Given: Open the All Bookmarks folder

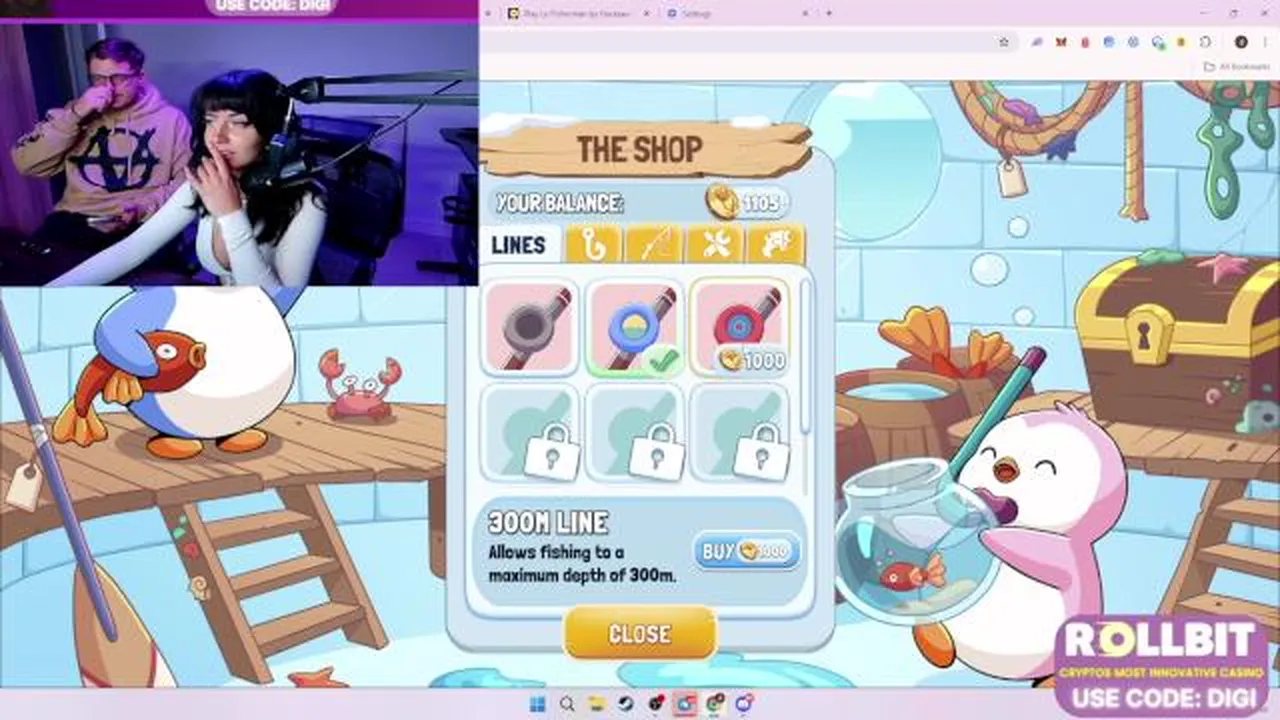Looking at the screenshot, I should click(x=1236, y=67).
